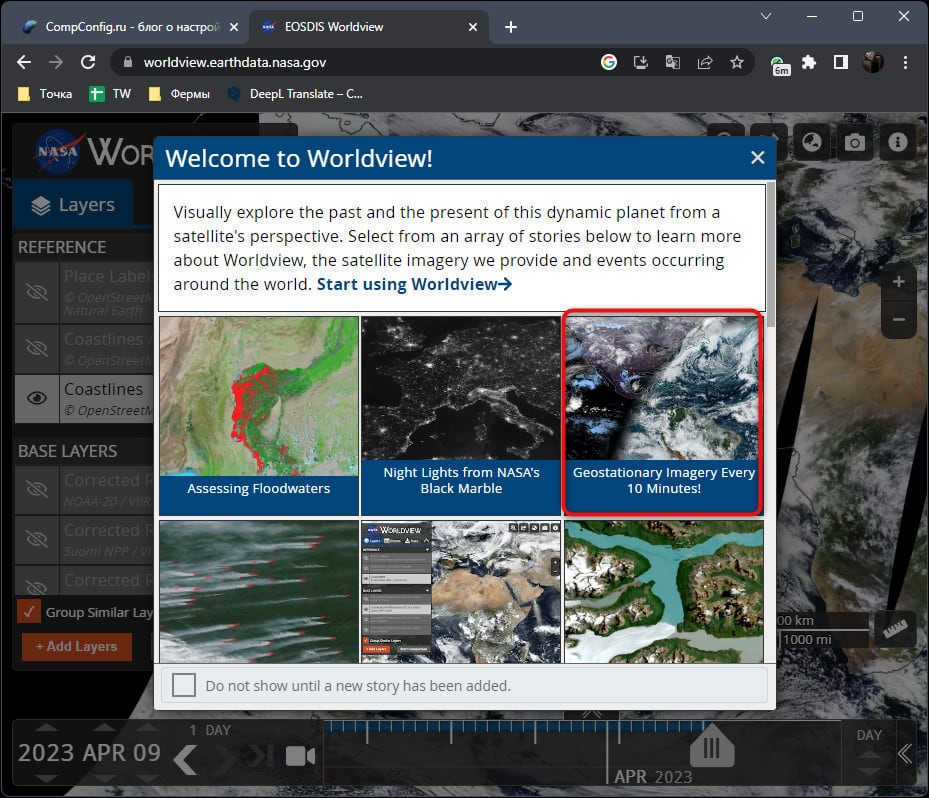Go back in browser history

(24, 62)
